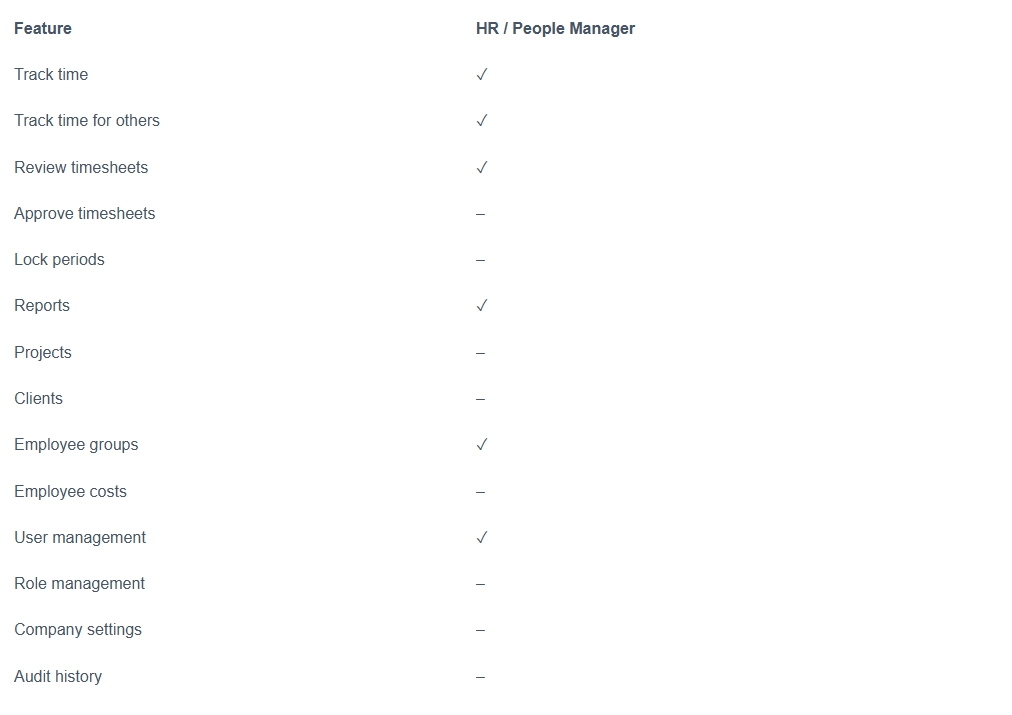Click the Audit history label
This screenshot has height=715, width=1012.
pyautogui.click(x=58, y=676)
